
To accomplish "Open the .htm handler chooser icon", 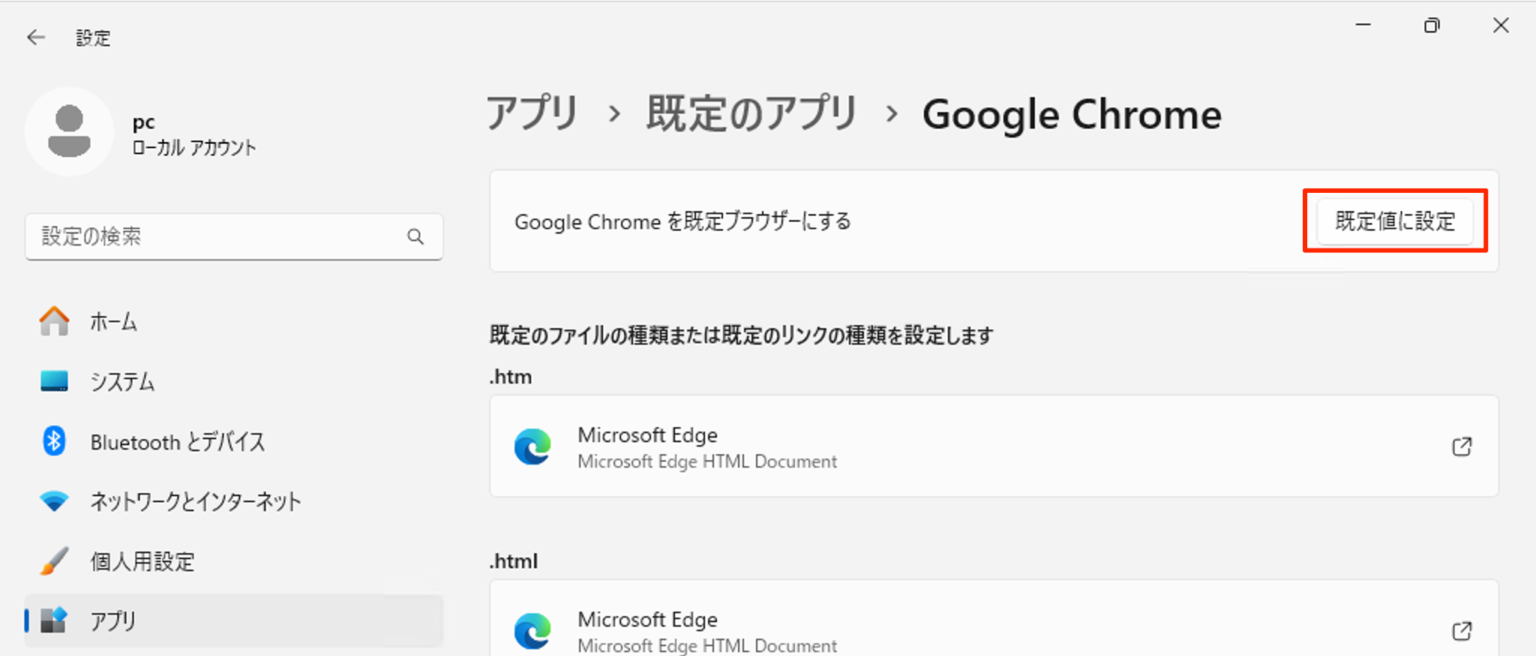I will pyautogui.click(x=1461, y=447).
